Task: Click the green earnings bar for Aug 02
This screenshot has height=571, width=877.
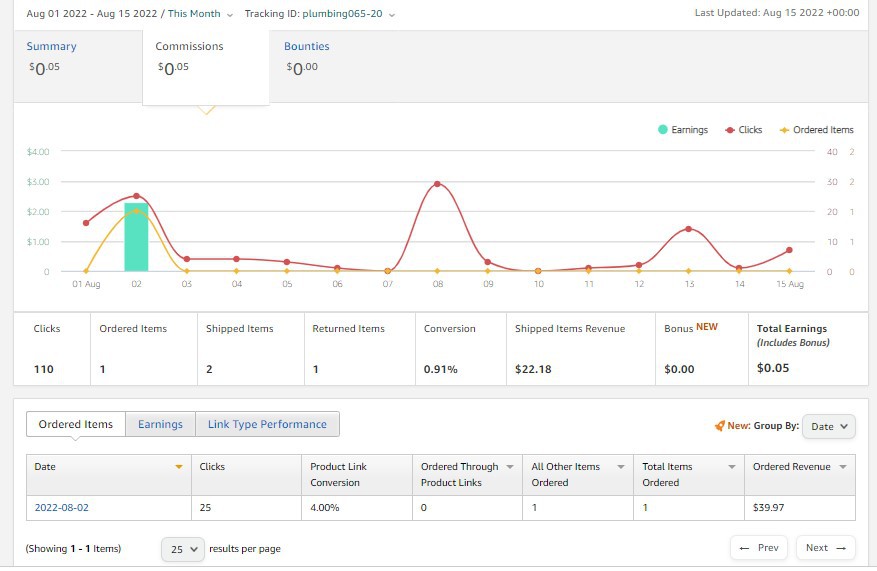Action: tap(136, 237)
